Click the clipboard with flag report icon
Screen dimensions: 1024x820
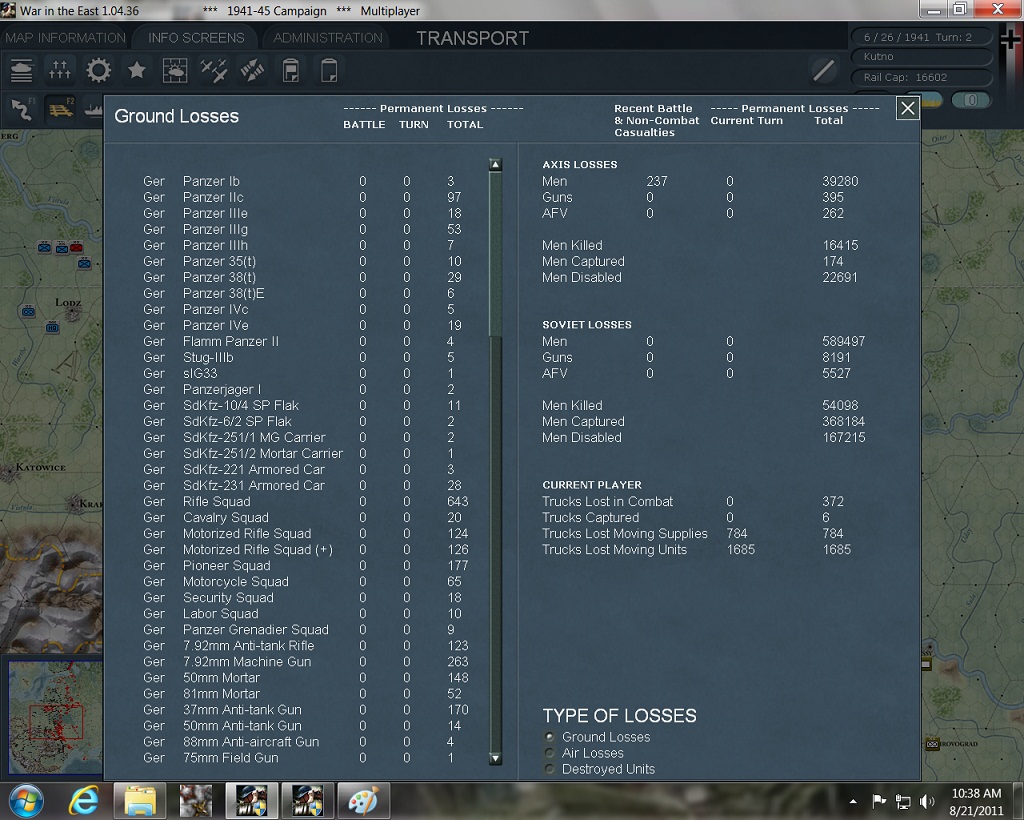[291, 71]
